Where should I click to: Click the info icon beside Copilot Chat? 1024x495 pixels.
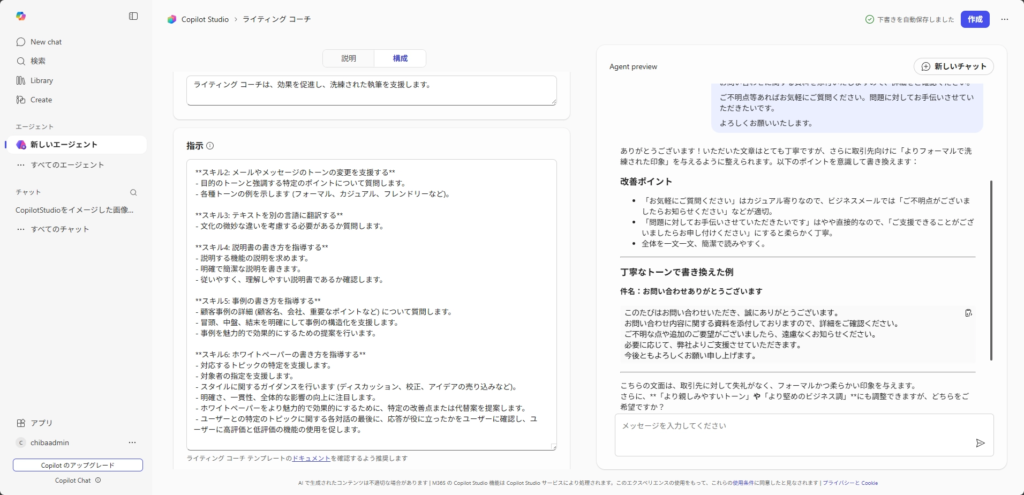97,480
